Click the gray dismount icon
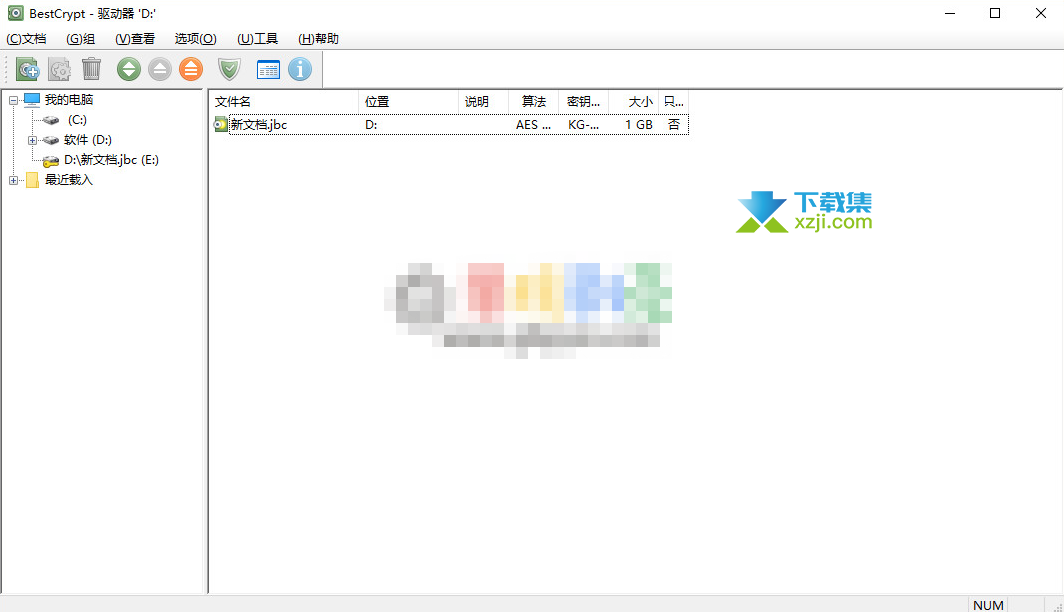 tap(159, 69)
